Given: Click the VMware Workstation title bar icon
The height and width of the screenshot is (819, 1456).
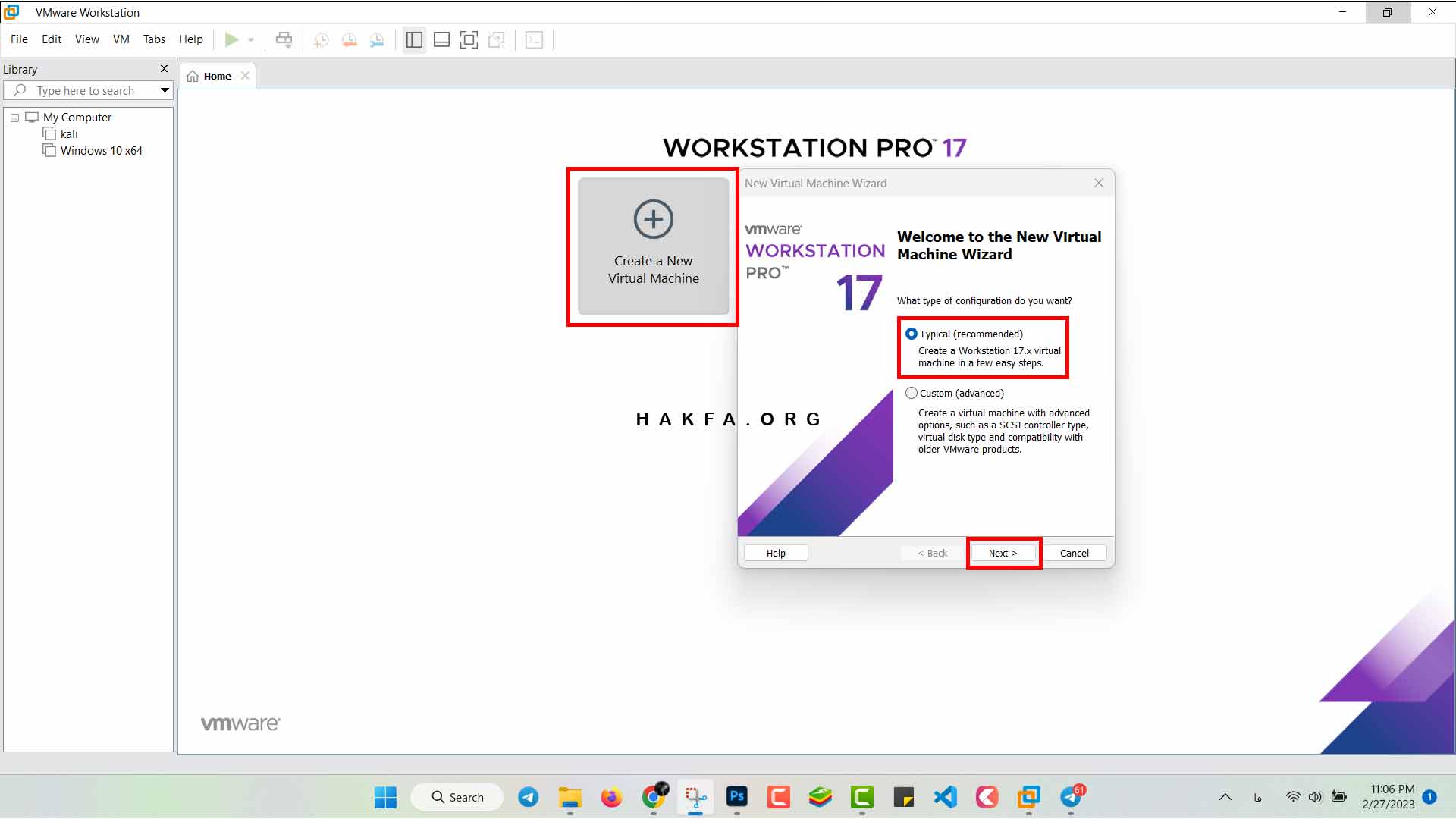Looking at the screenshot, I should [12, 12].
